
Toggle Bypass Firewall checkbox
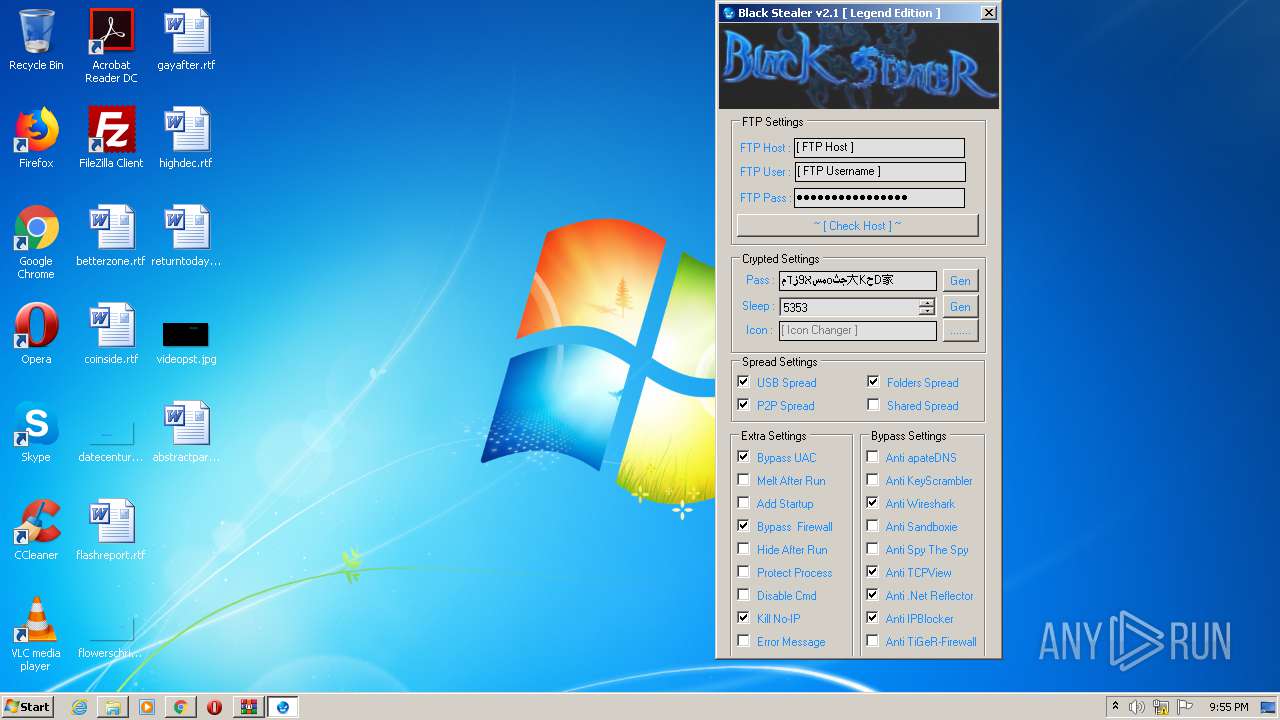[x=743, y=526]
